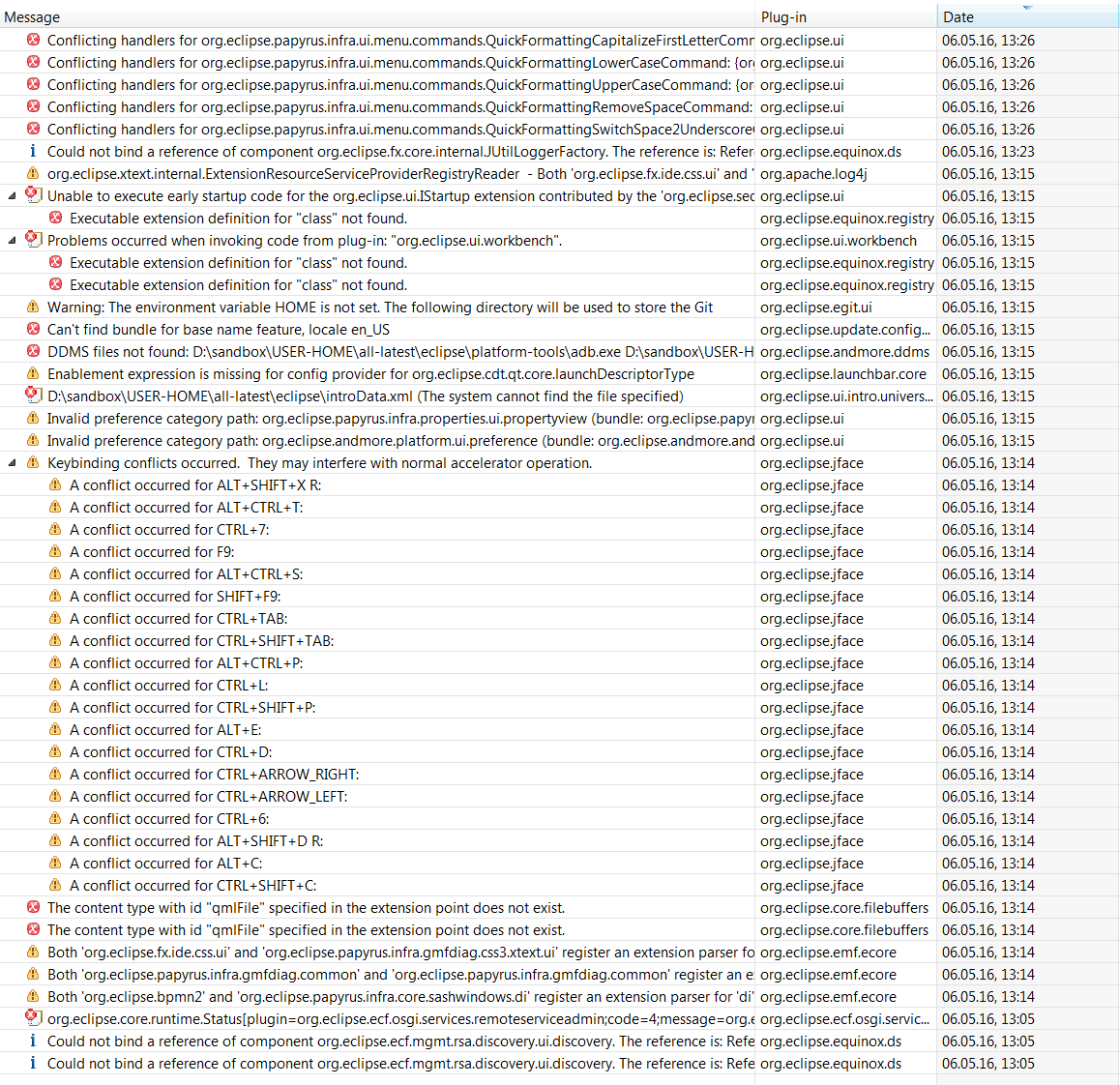This screenshot has width=1120, height=1085.
Task: Select 'A conflict occurred for CTRL+ARROW_RIGHT:' row
Action: [559, 775]
